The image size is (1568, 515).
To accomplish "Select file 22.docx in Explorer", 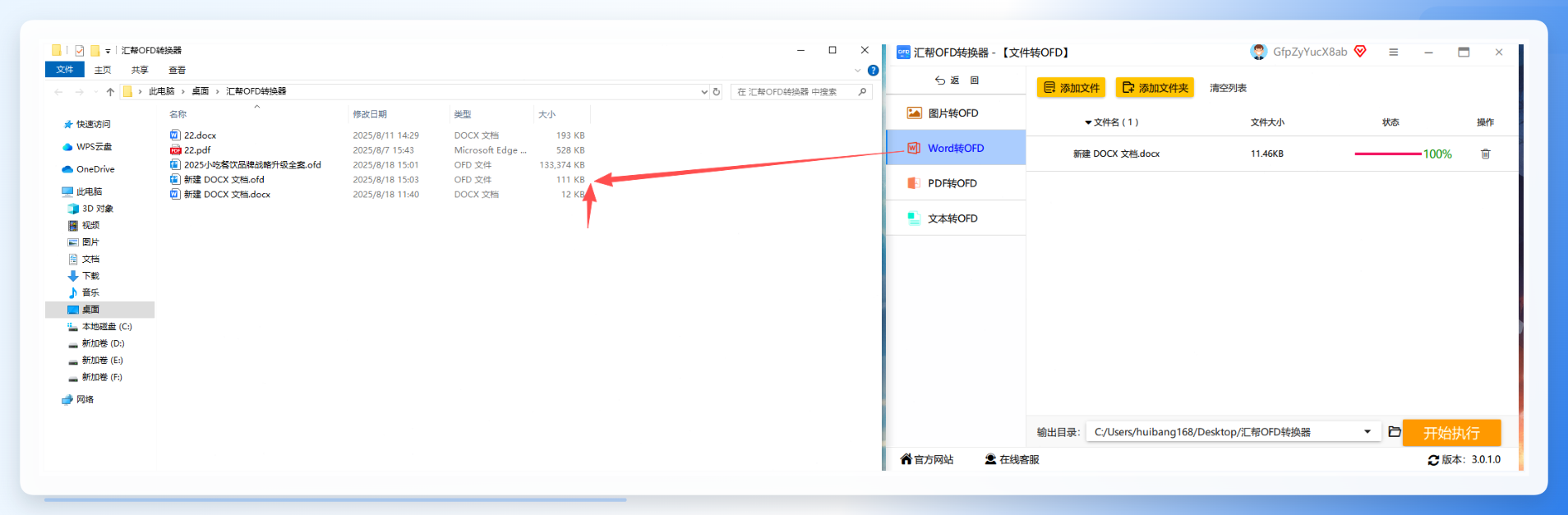I will tap(200, 136).
